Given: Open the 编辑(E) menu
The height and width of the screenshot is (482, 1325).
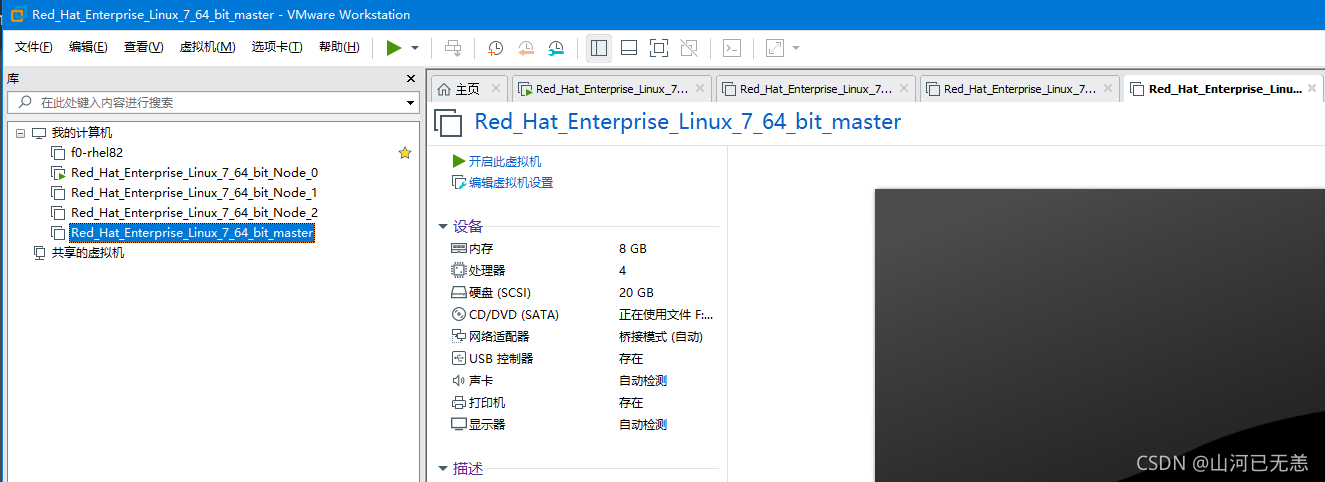Looking at the screenshot, I should (x=88, y=47).
